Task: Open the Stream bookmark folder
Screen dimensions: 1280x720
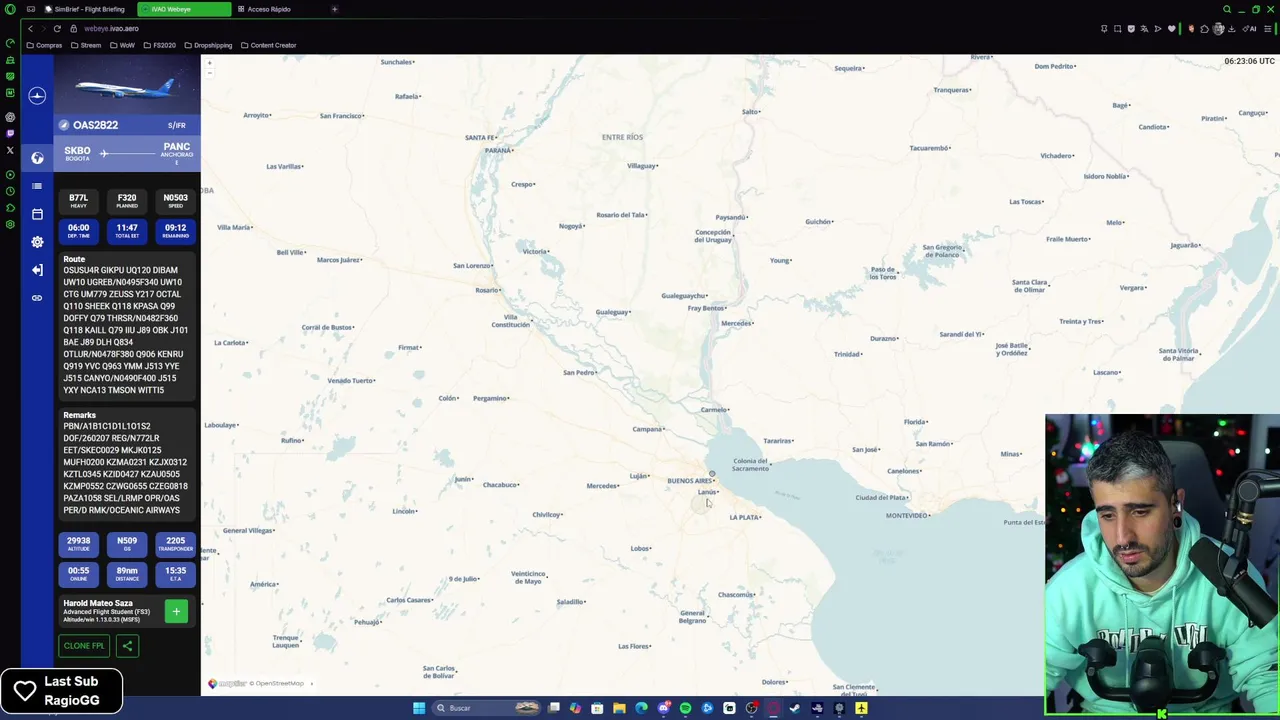Action: [x=86, y=45]
